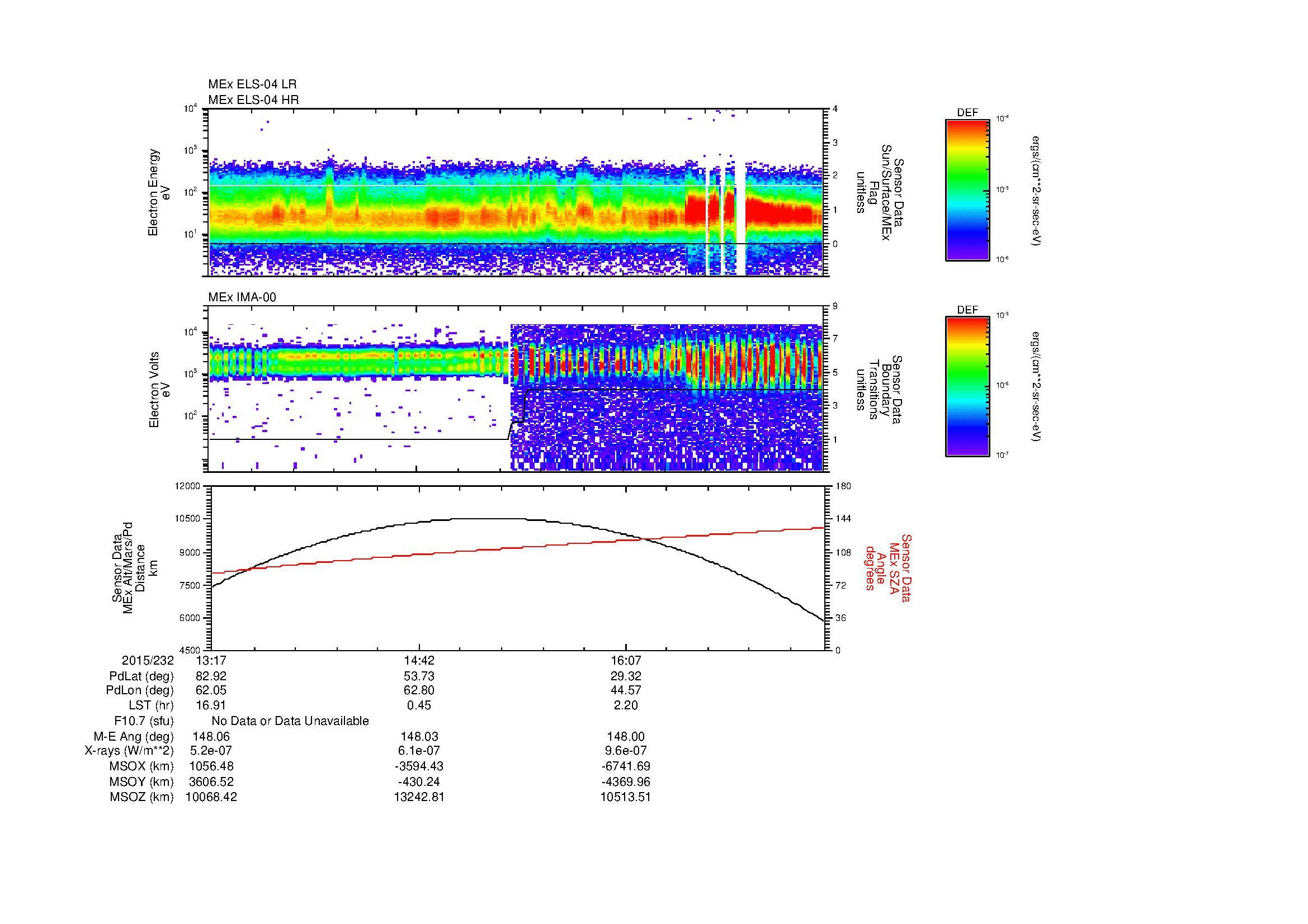This screenshot has width=1308, height=924.
Task: Click the Electron Energy eV axis label
Action: [x=159, y=192]
